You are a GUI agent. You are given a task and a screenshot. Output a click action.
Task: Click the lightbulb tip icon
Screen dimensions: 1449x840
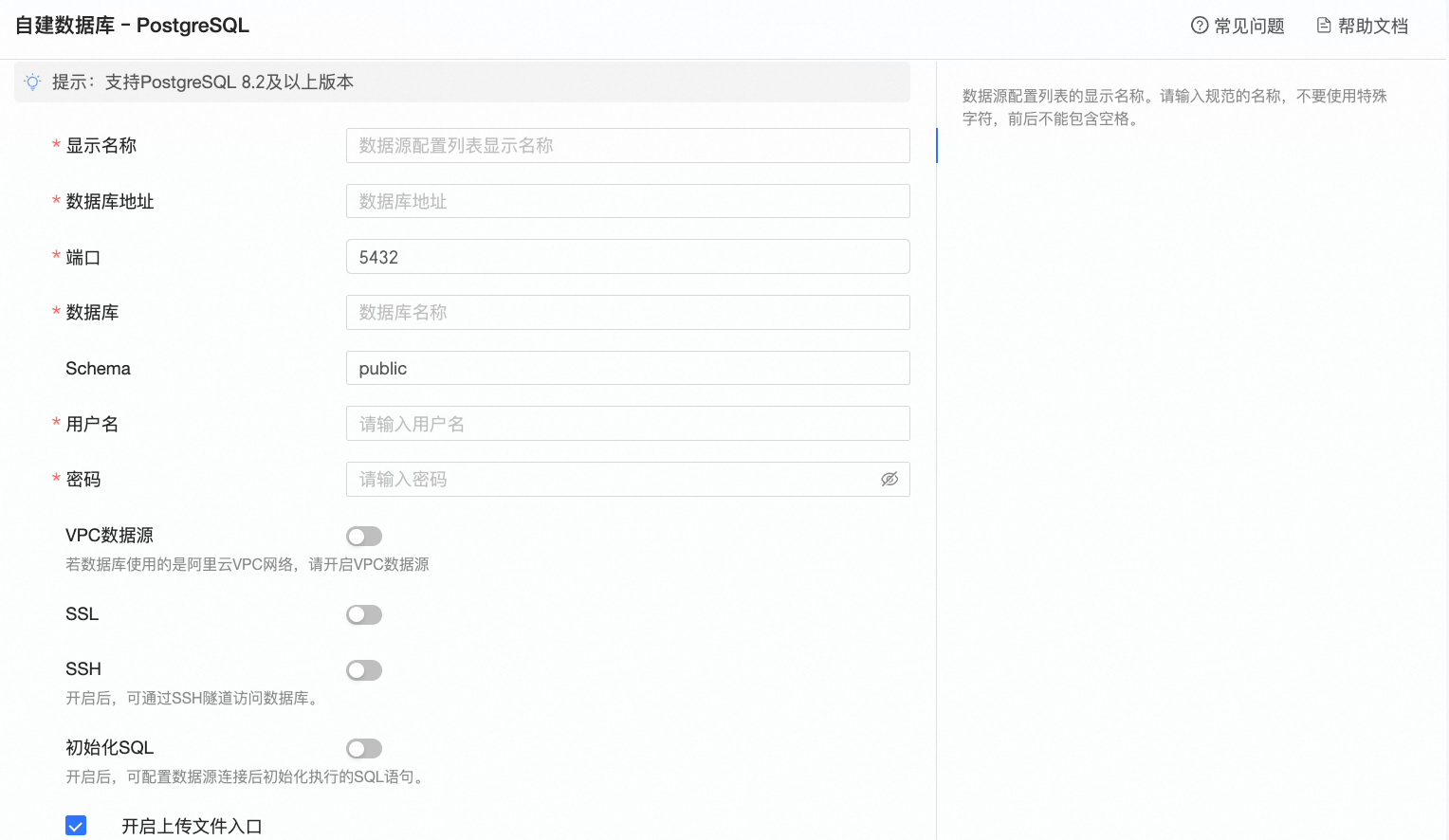click(x=32, y=82)
